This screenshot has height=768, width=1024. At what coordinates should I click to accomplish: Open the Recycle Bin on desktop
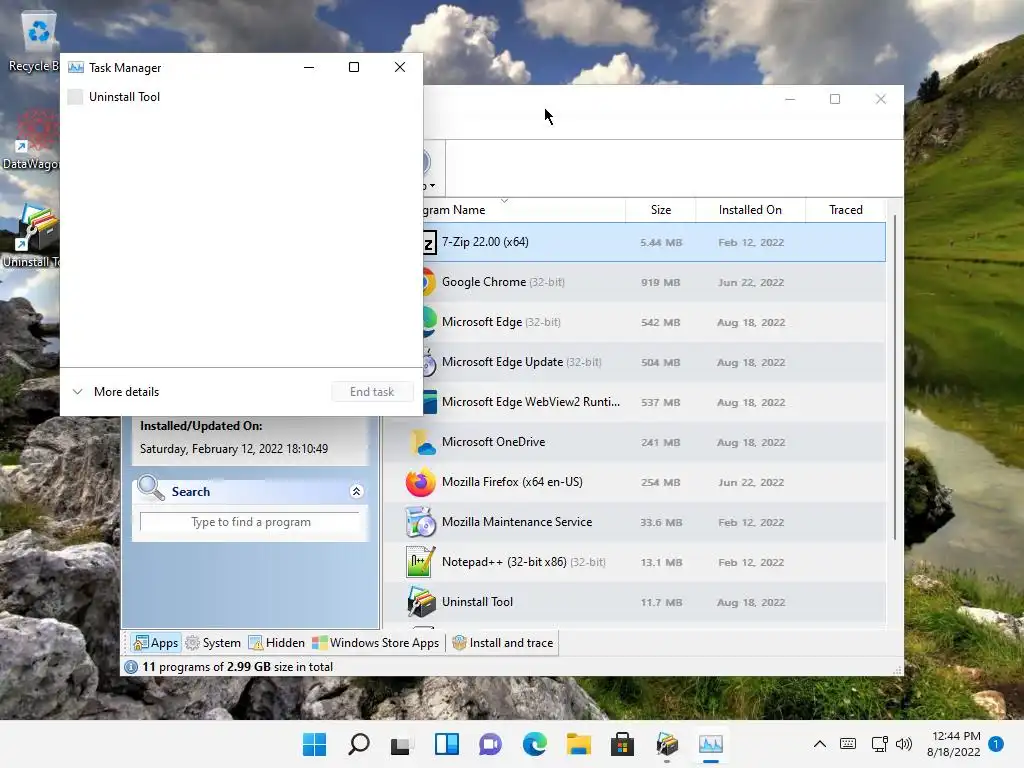coord(33,41)
